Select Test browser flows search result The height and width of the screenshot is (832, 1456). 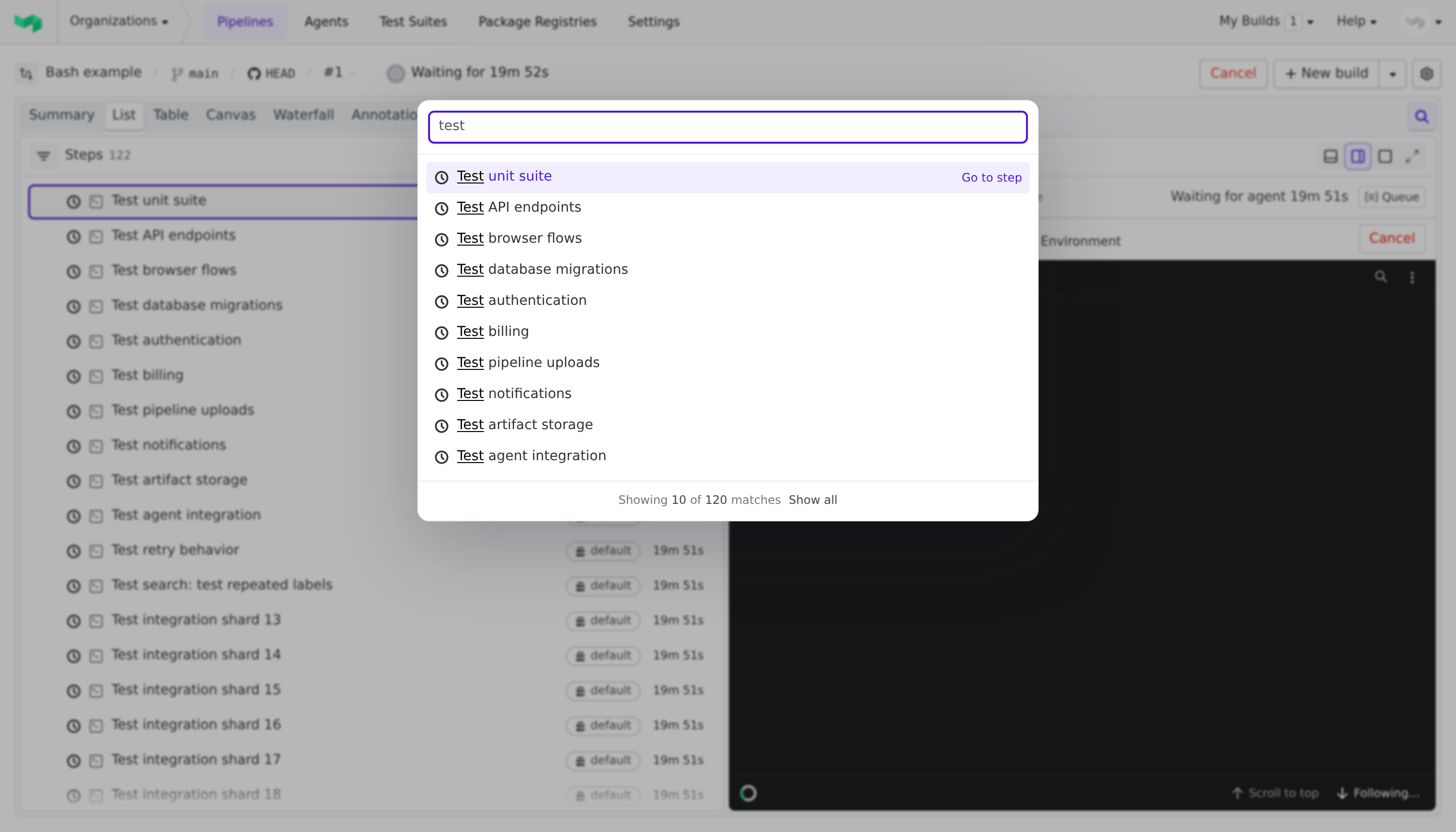728,239
